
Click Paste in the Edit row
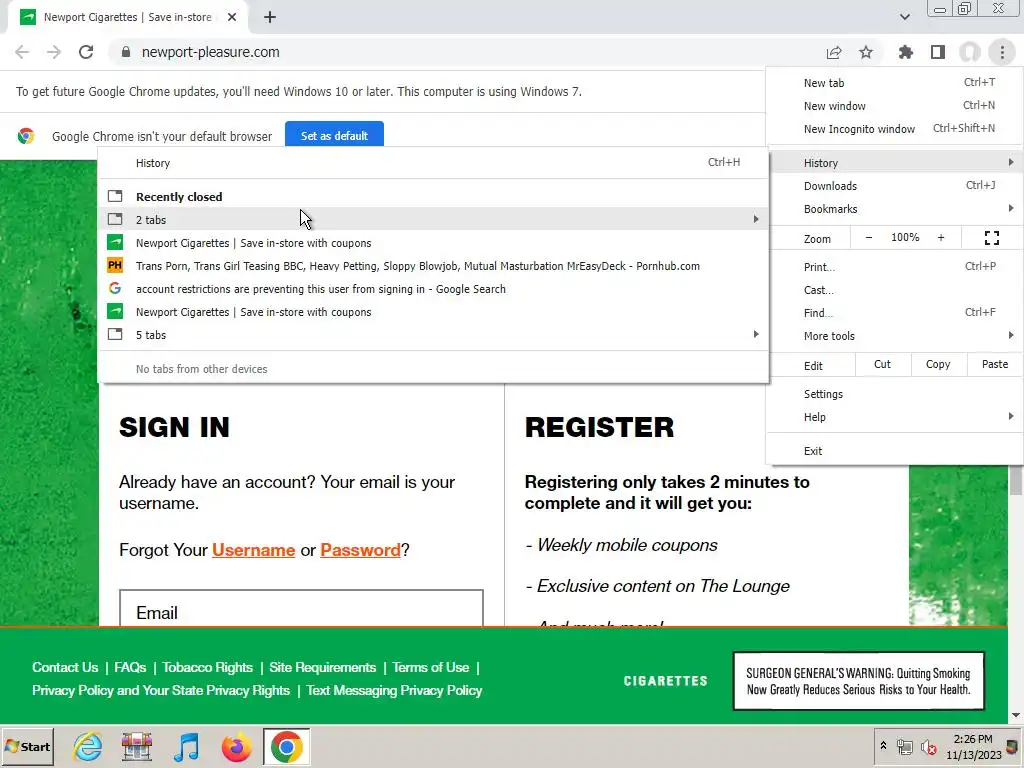(995, 364)
